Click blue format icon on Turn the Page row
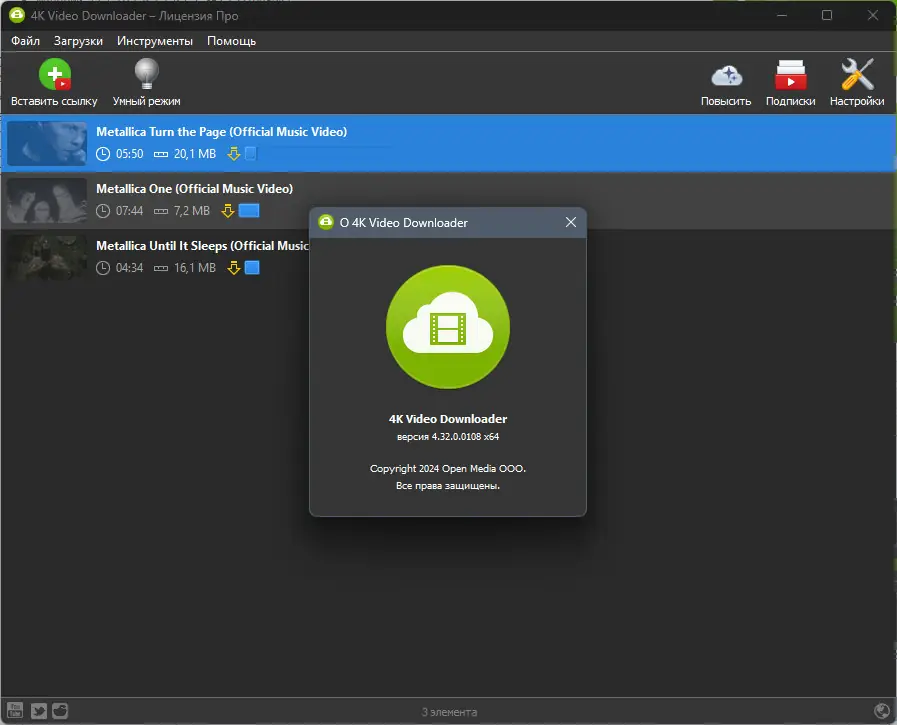Viewport: 897px width, 725px height. (251, 153)
